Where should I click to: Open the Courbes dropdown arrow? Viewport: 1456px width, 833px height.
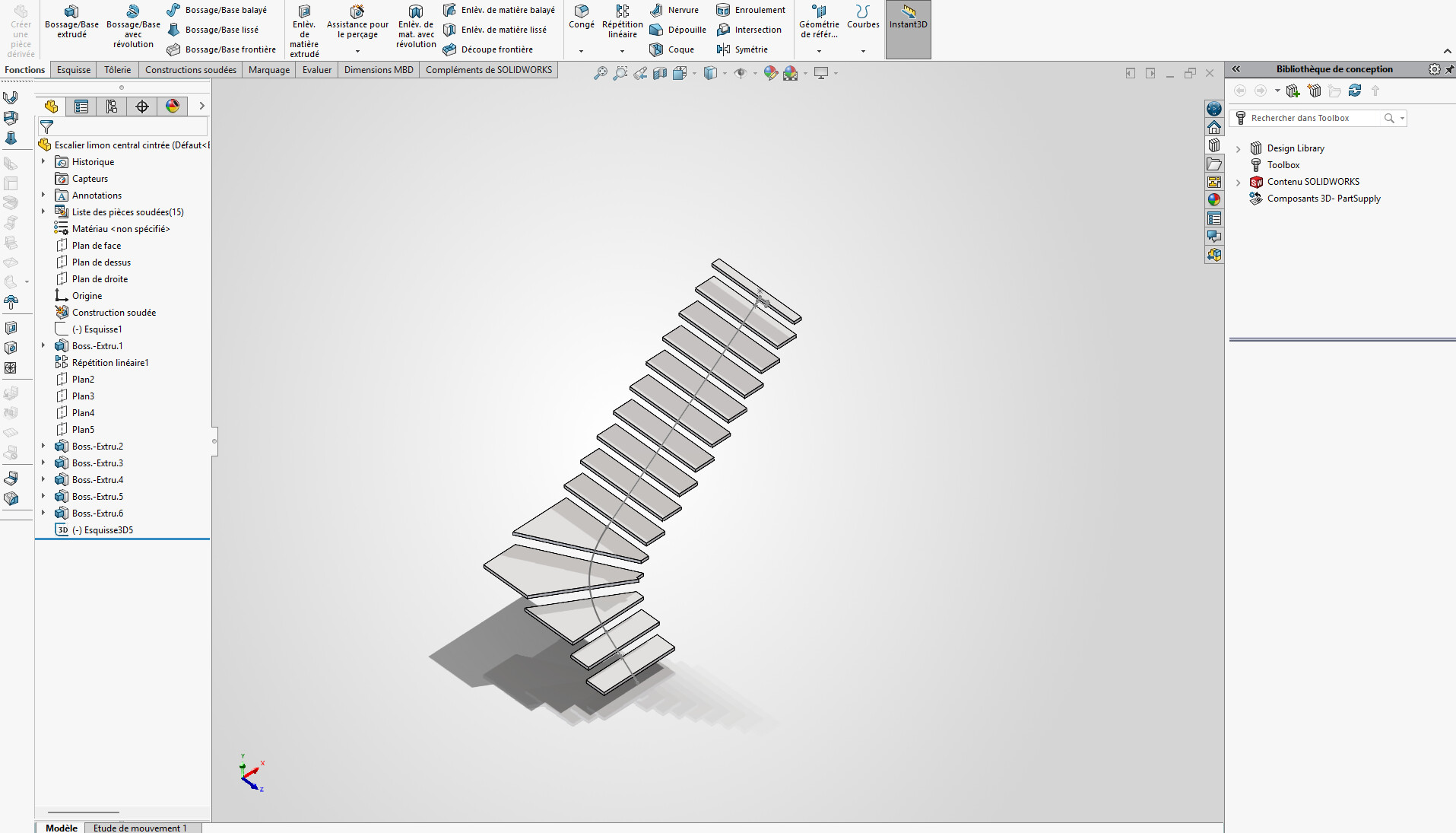[863, 51]
